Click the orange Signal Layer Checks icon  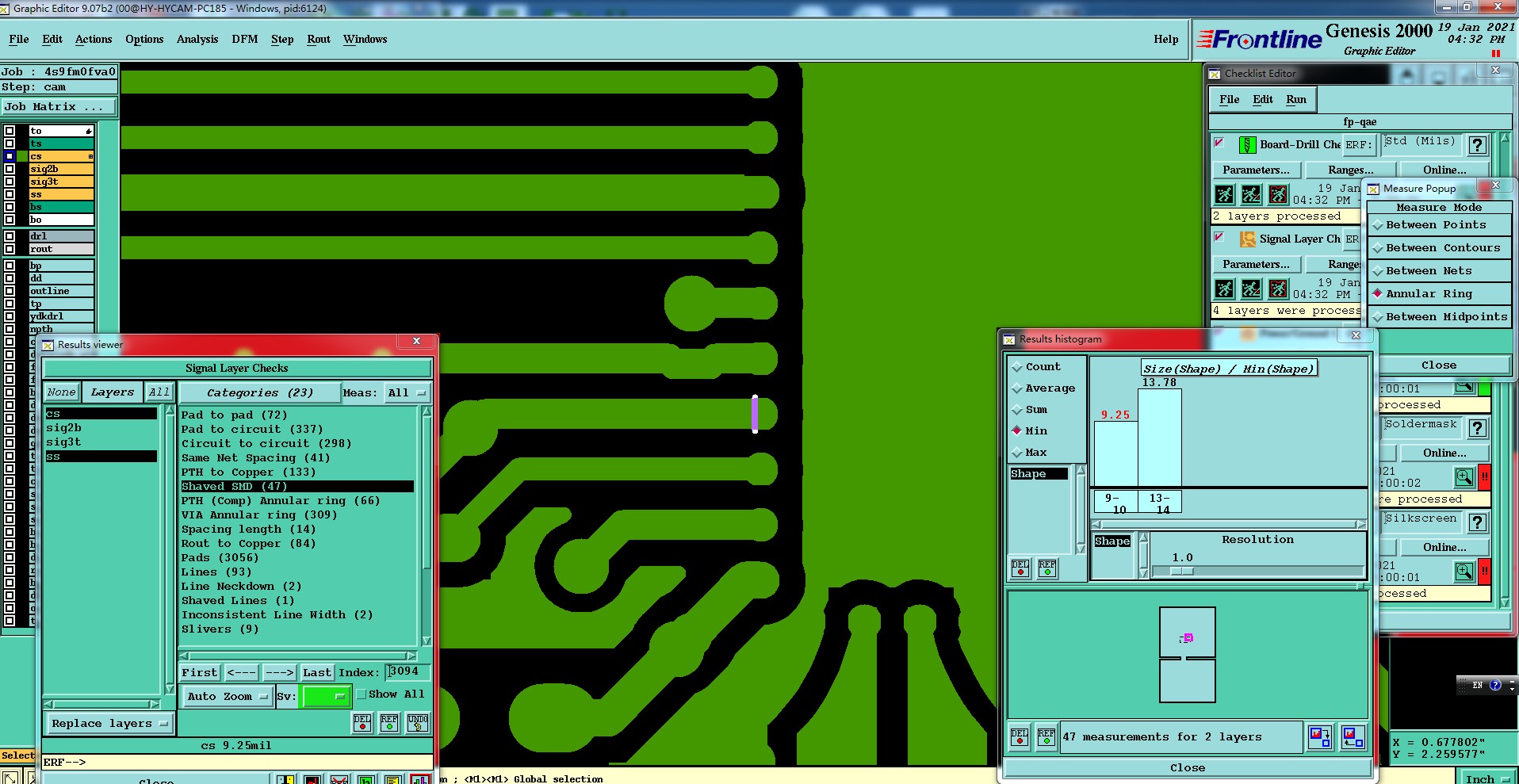(x=1247, y=239)
